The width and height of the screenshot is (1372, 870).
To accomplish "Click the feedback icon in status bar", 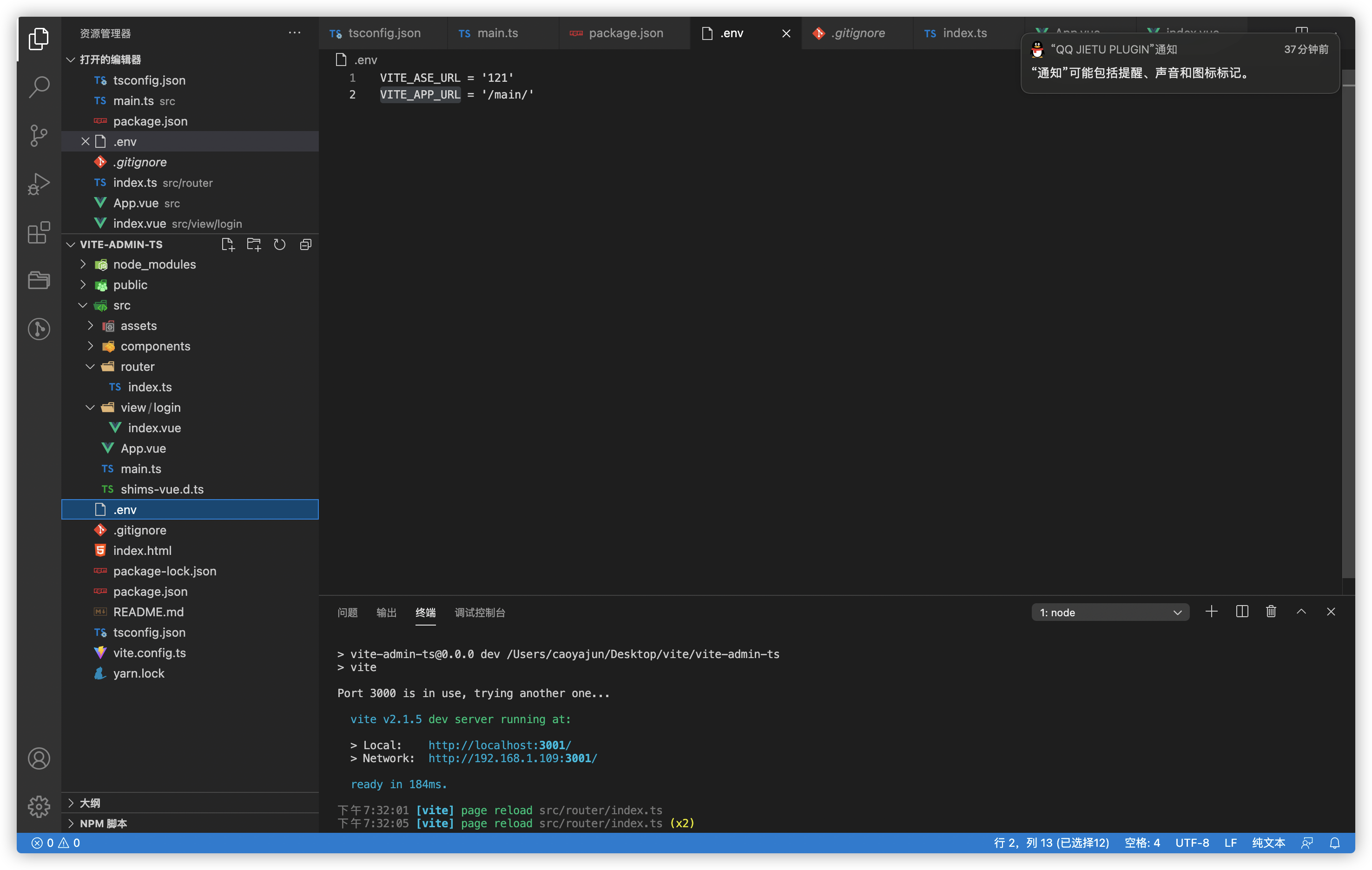I will tap(1307, 843).
